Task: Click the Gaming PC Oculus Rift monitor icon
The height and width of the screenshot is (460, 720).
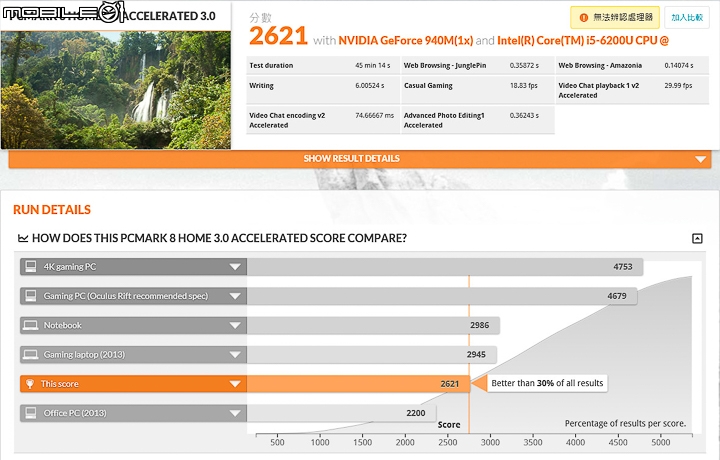Action: click(x=31, y=296)
